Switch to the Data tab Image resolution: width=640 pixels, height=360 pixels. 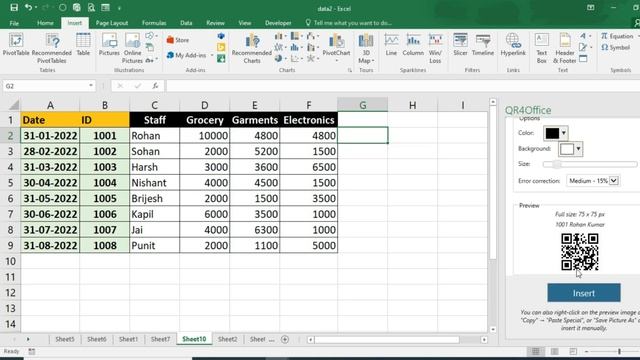point(186,23)
